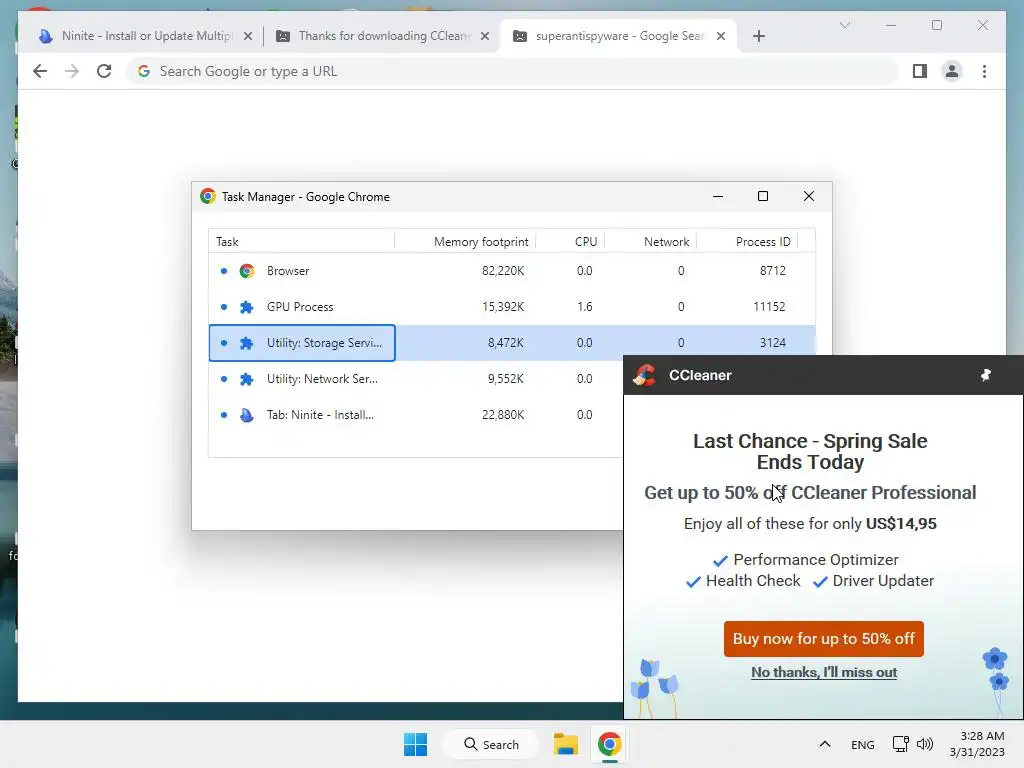
Task: Select the Tab: Ninite process row
Action: (x=417, y=414)
